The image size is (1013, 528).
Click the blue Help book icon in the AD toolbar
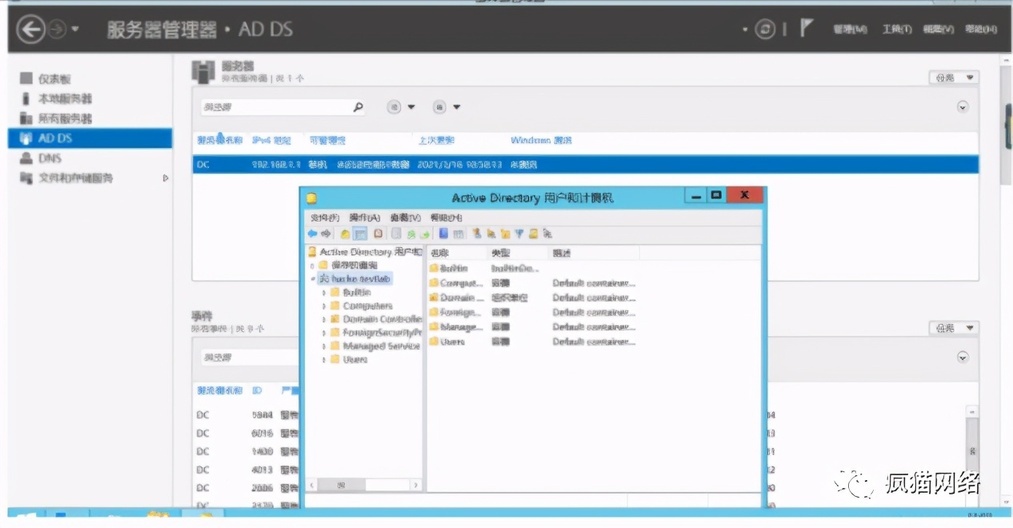click(x=444, y=234)
